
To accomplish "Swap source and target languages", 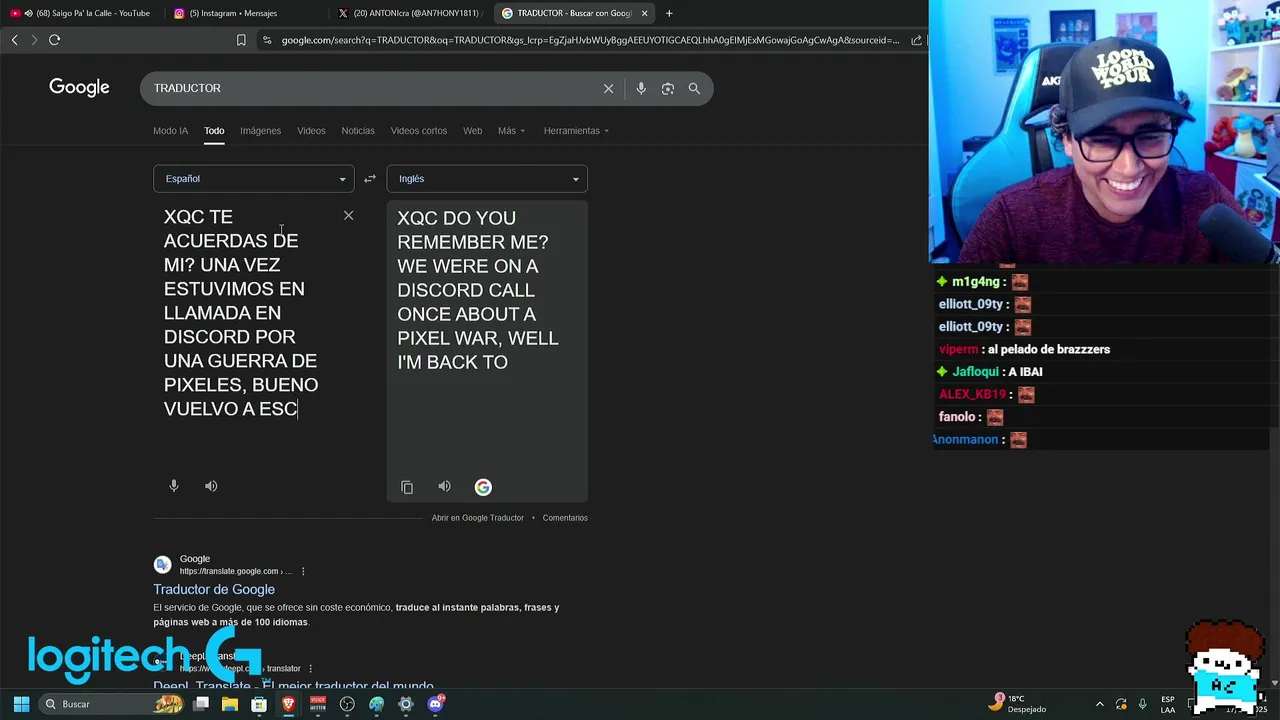I will click(370, 179).
